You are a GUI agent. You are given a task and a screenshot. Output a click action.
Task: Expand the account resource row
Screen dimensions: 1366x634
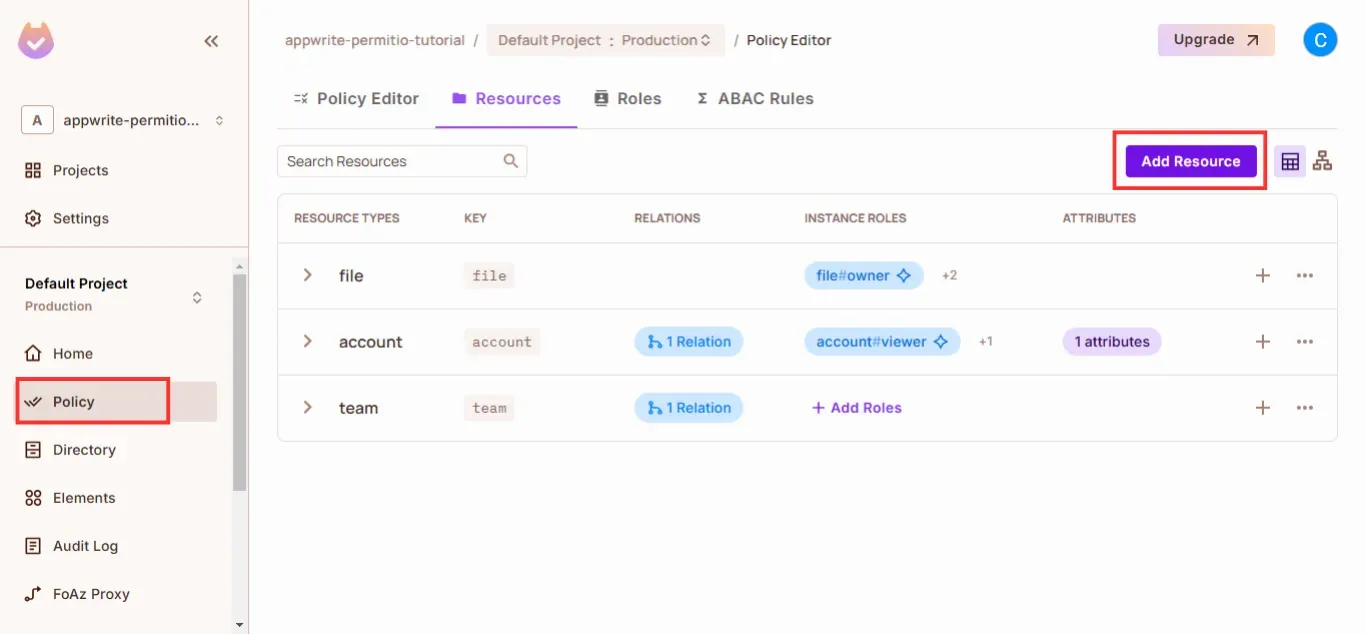click(x=308, y=341)
